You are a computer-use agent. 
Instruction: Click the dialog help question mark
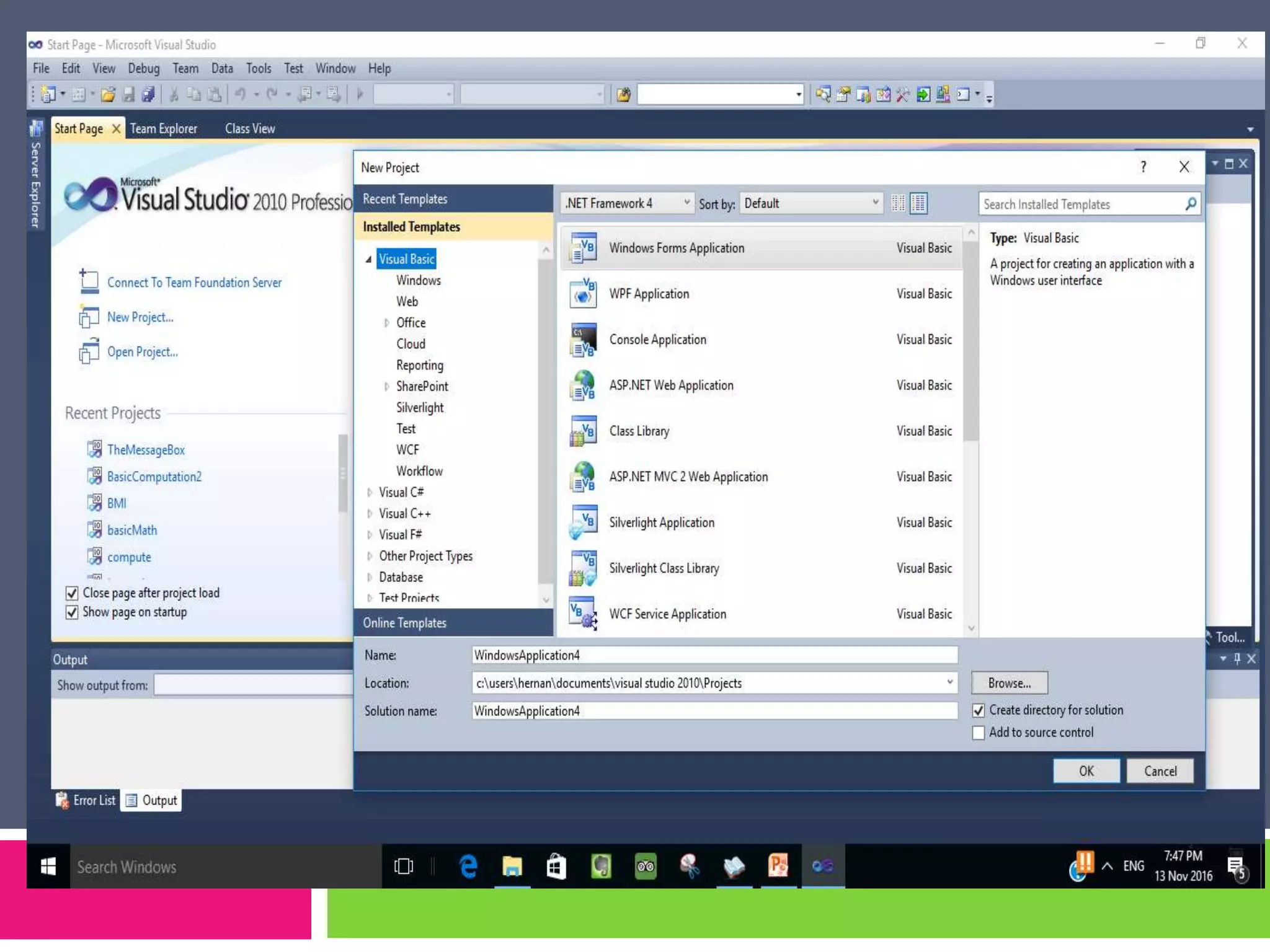(x=1143, y=167)
